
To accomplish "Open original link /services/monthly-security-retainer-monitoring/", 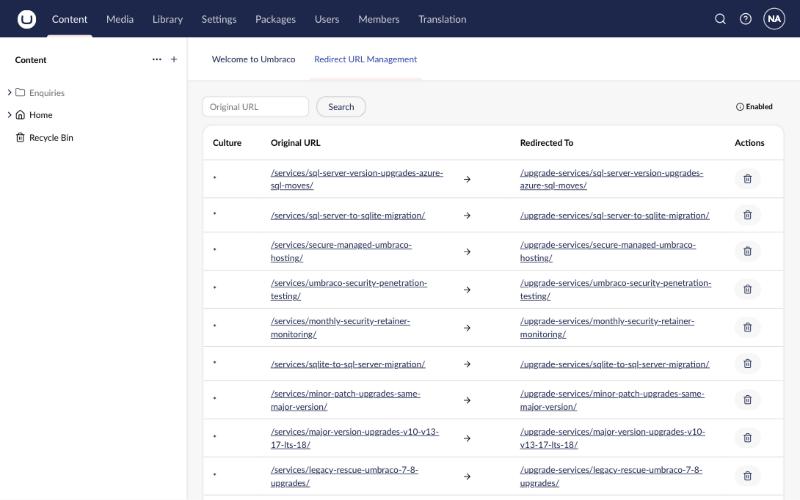I will [x=340, y=328].
